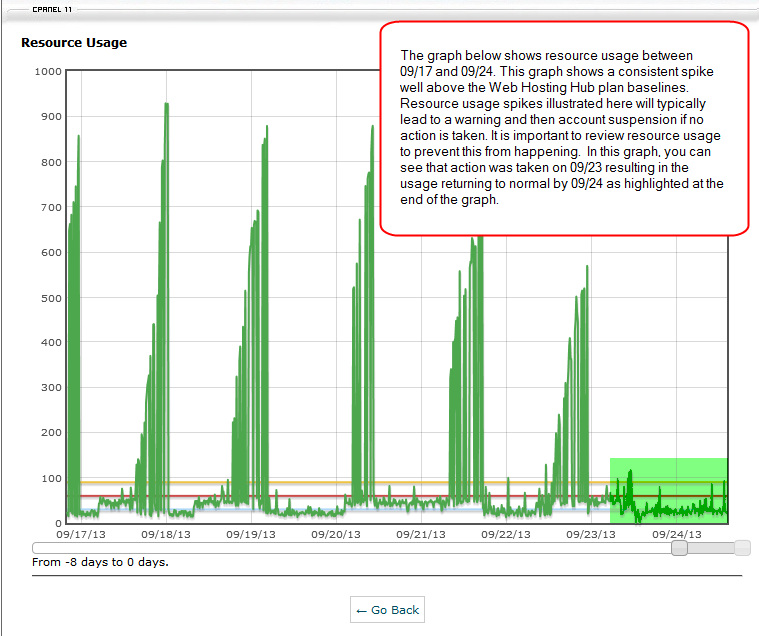Click the left handle of the date range slider
This screenshot has width=759, height=636.
[679, 548]
